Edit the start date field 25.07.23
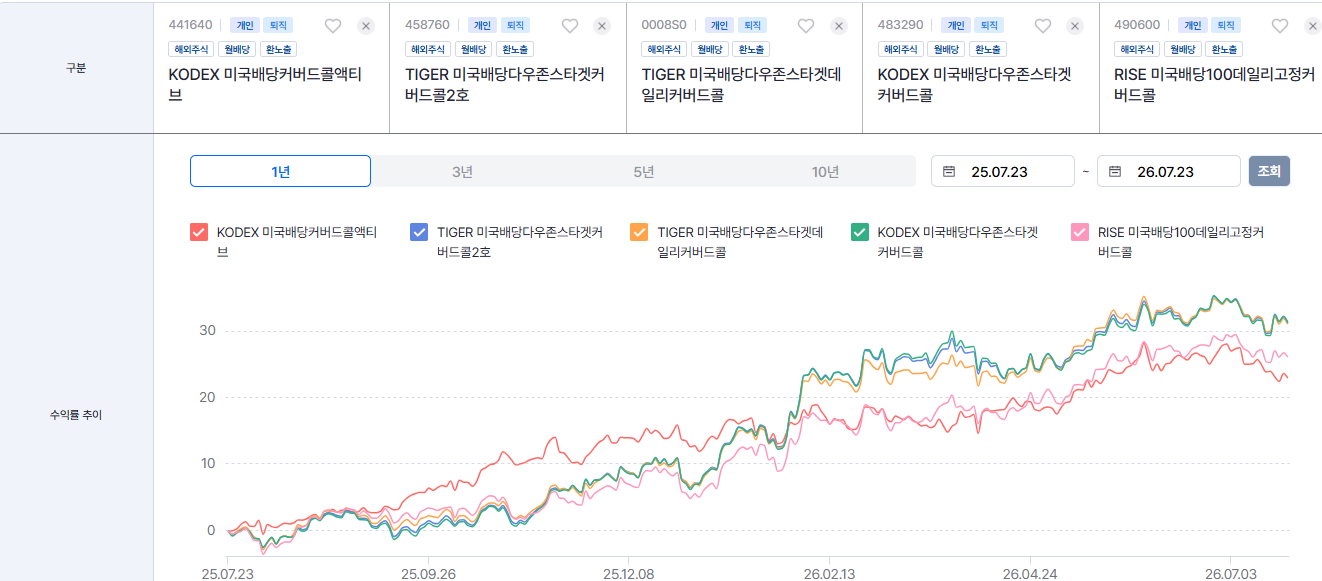1322x581 pixels. coord(1003,171)
